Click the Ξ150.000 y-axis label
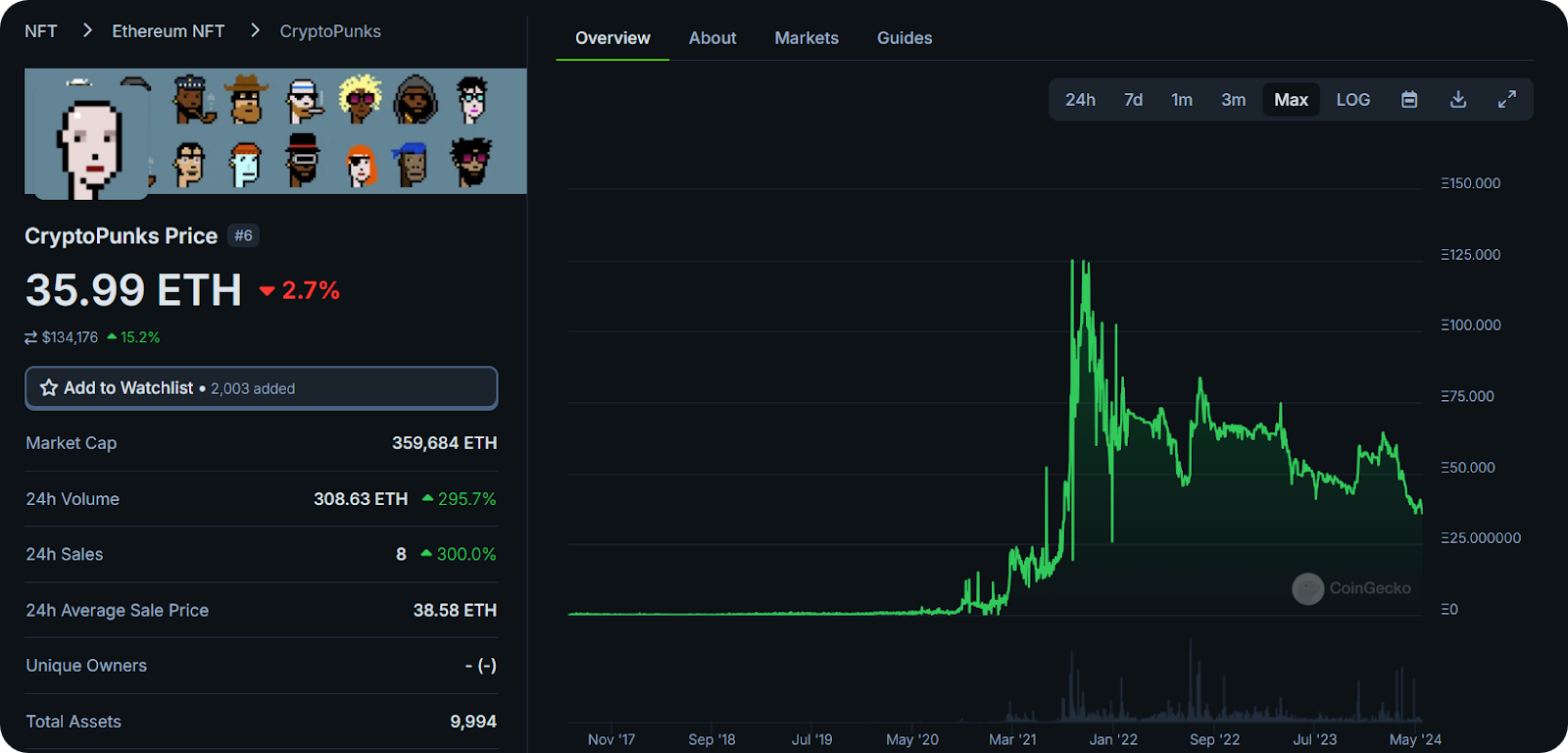 tap(1470, 183)
